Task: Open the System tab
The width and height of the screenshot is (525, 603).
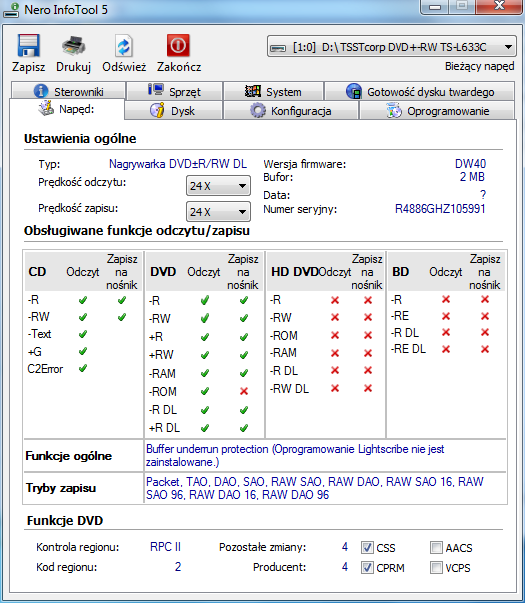Action: click(273, 91)
